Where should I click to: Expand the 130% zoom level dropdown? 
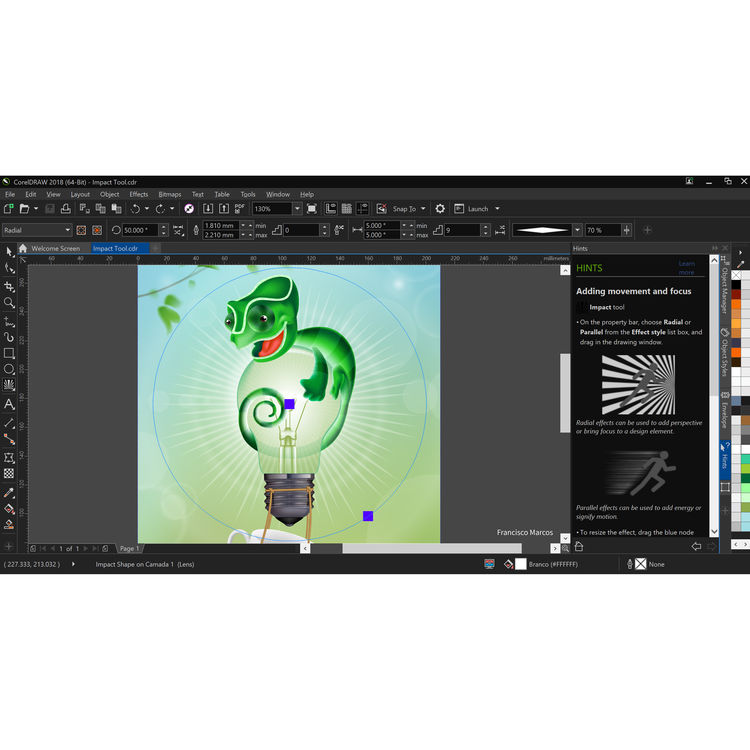click(297, 209)
